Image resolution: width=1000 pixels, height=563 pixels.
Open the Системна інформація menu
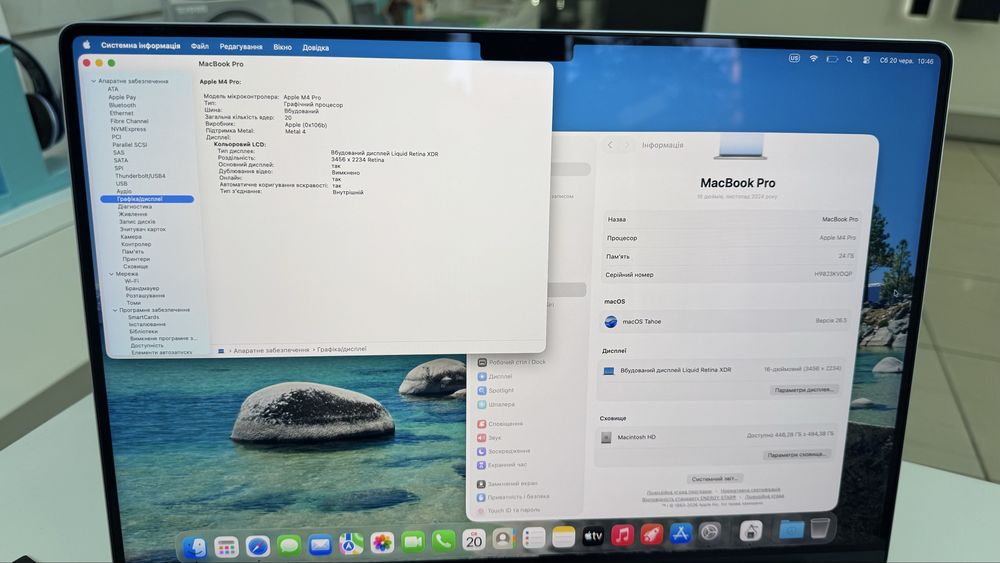click(x=140, y=45)
